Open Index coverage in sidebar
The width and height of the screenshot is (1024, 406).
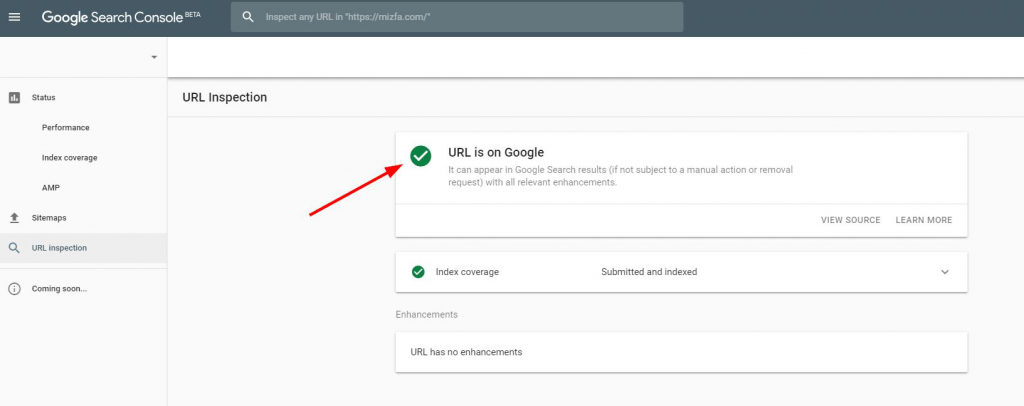point(69,158)
